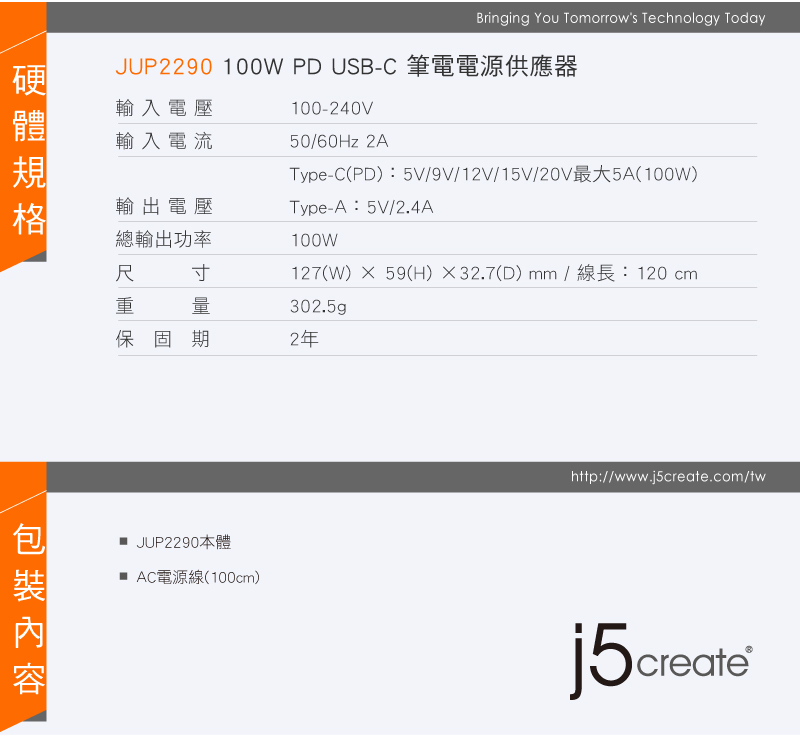Click the 輸入電流 row label
Screen dimensions: 800x738
click(164, 141)
